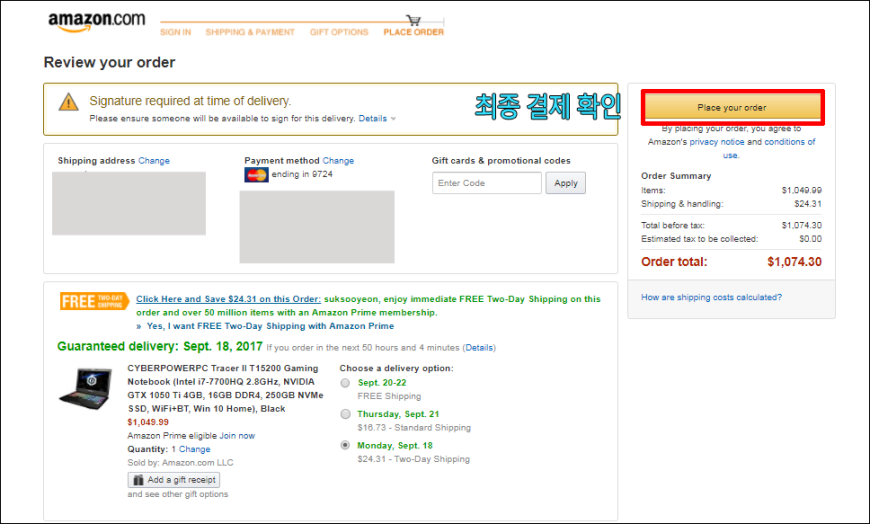Click Join now for Amazon Prime
This screenshot has height=524, width=870.
tap(237, 436)
